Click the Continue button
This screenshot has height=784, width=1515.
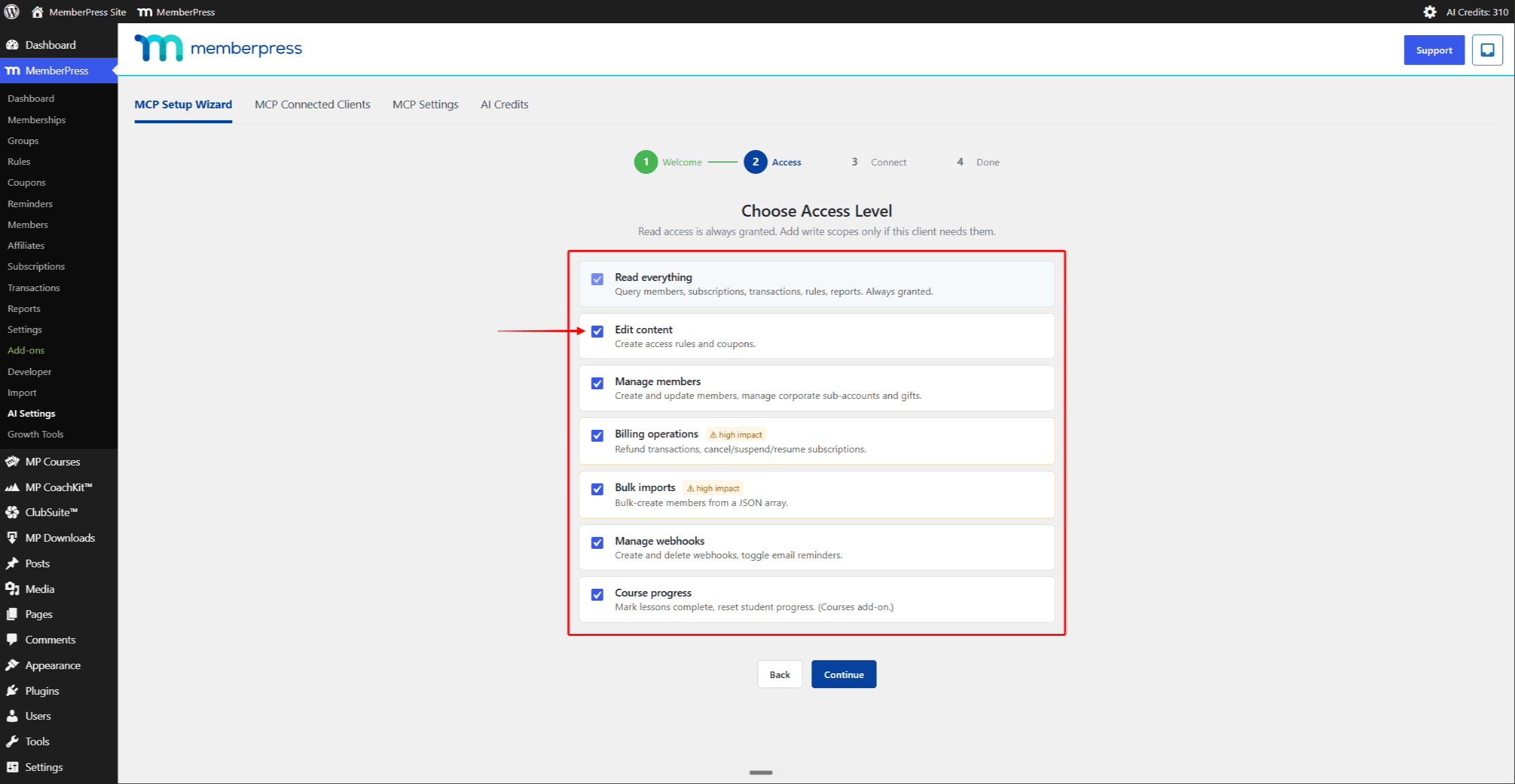[843, 674]
